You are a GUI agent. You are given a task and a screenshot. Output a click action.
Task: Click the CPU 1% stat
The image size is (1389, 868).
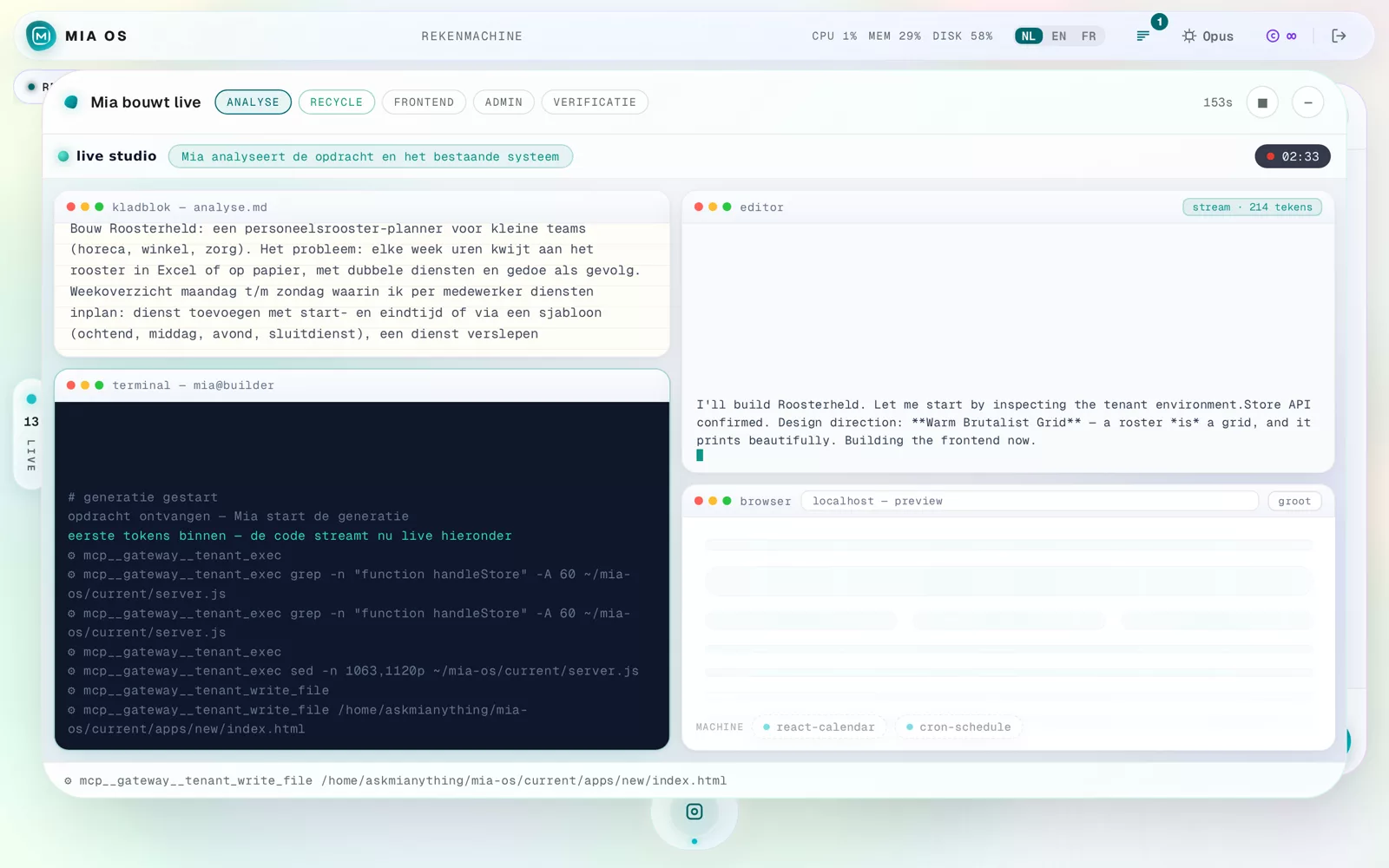(834, 36)
